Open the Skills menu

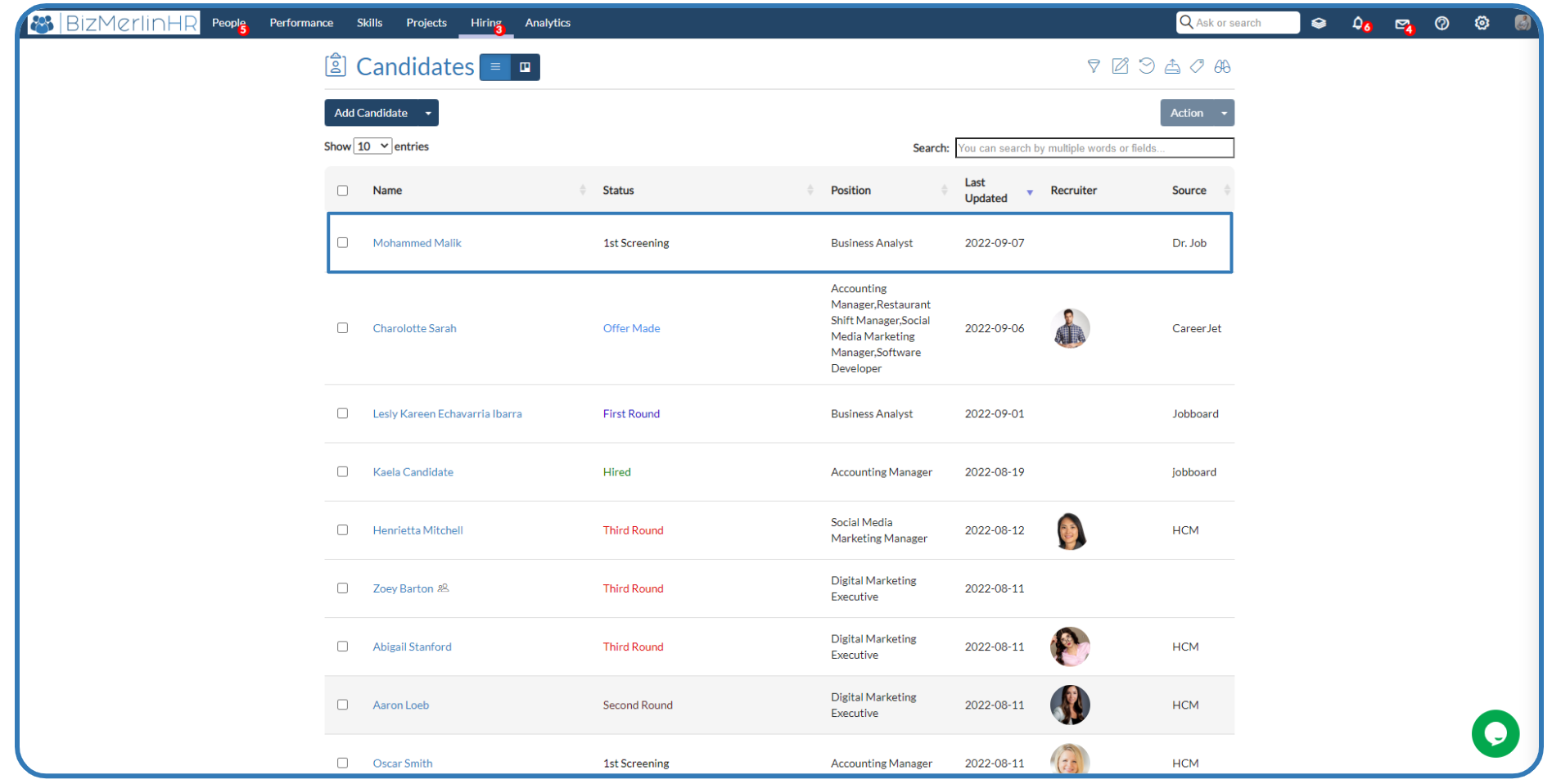pos(369,23)
